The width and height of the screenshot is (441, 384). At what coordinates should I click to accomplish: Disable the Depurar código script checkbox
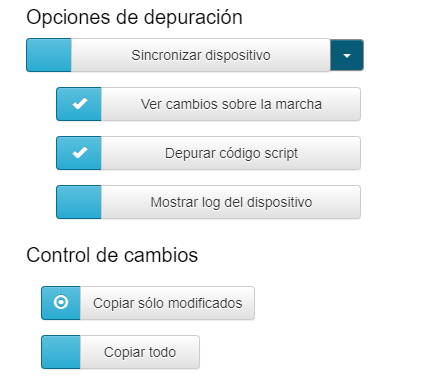pos(79,153)
